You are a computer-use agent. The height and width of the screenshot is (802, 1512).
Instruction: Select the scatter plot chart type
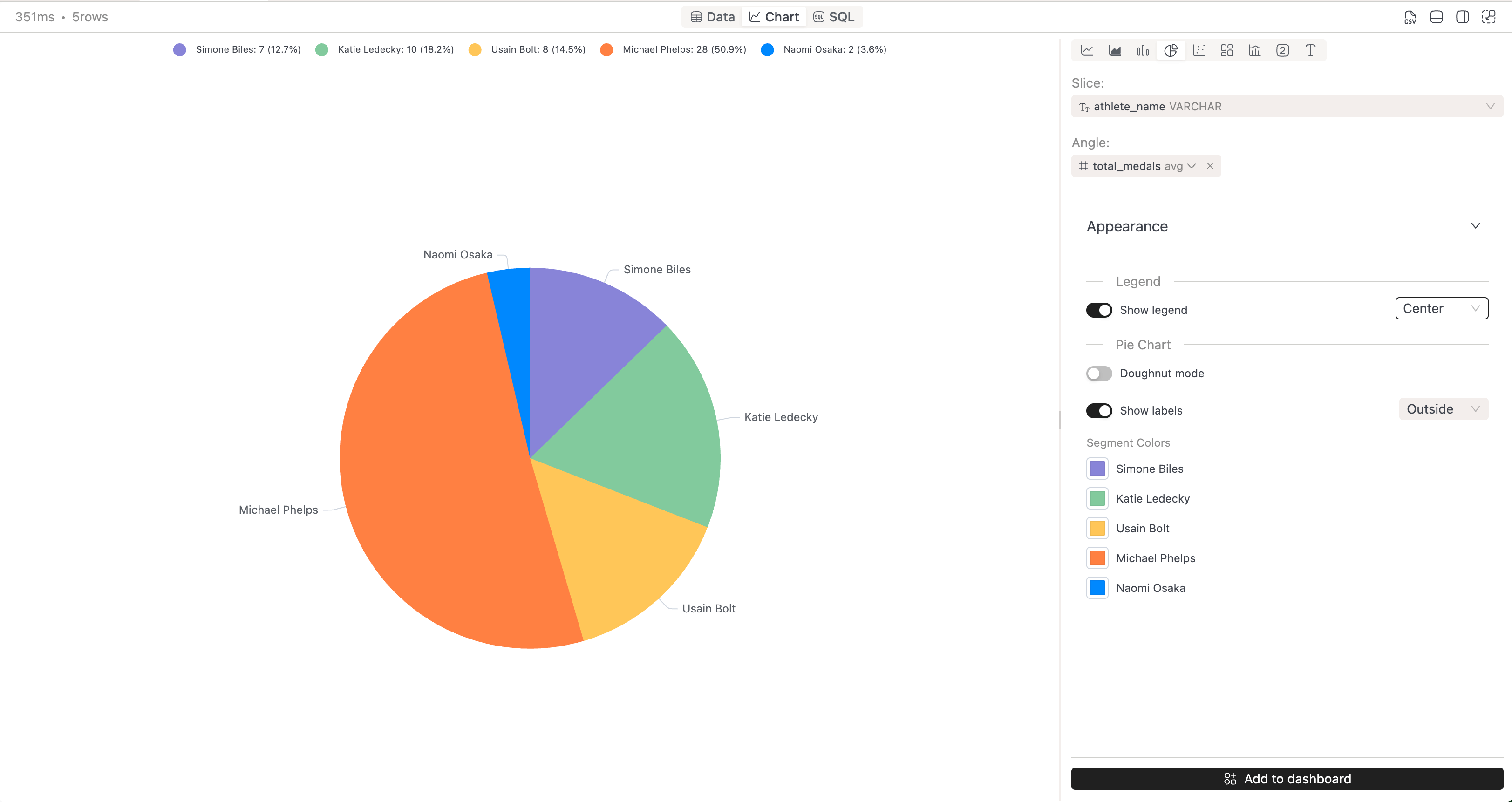pos(1199,50)
